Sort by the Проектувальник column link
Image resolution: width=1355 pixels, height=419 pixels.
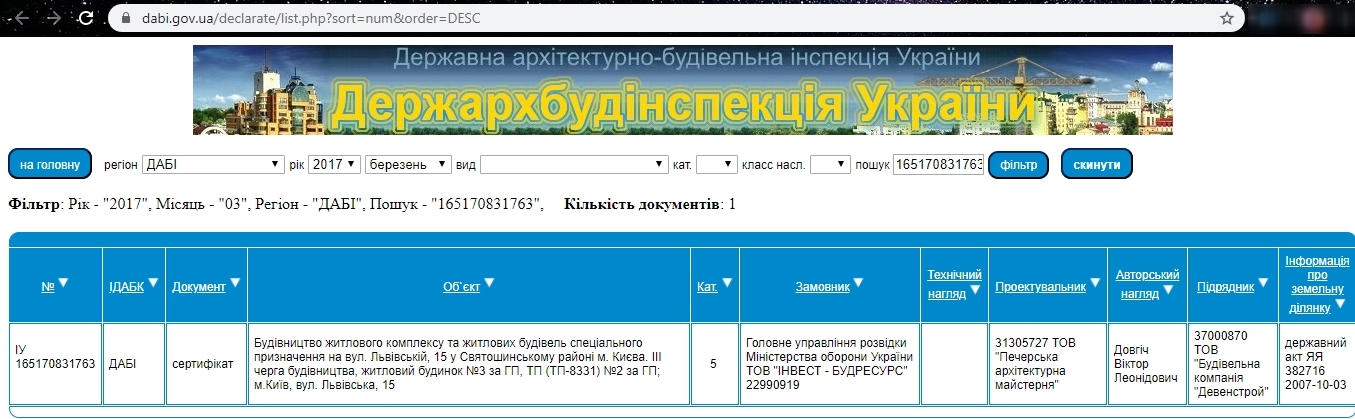pos(1040,287)
